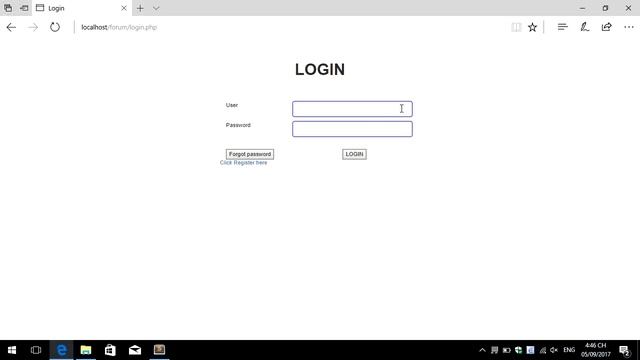Expand the tab preview chevron
The height and width of the screenshot is (360, 640).
pos(156,8)
